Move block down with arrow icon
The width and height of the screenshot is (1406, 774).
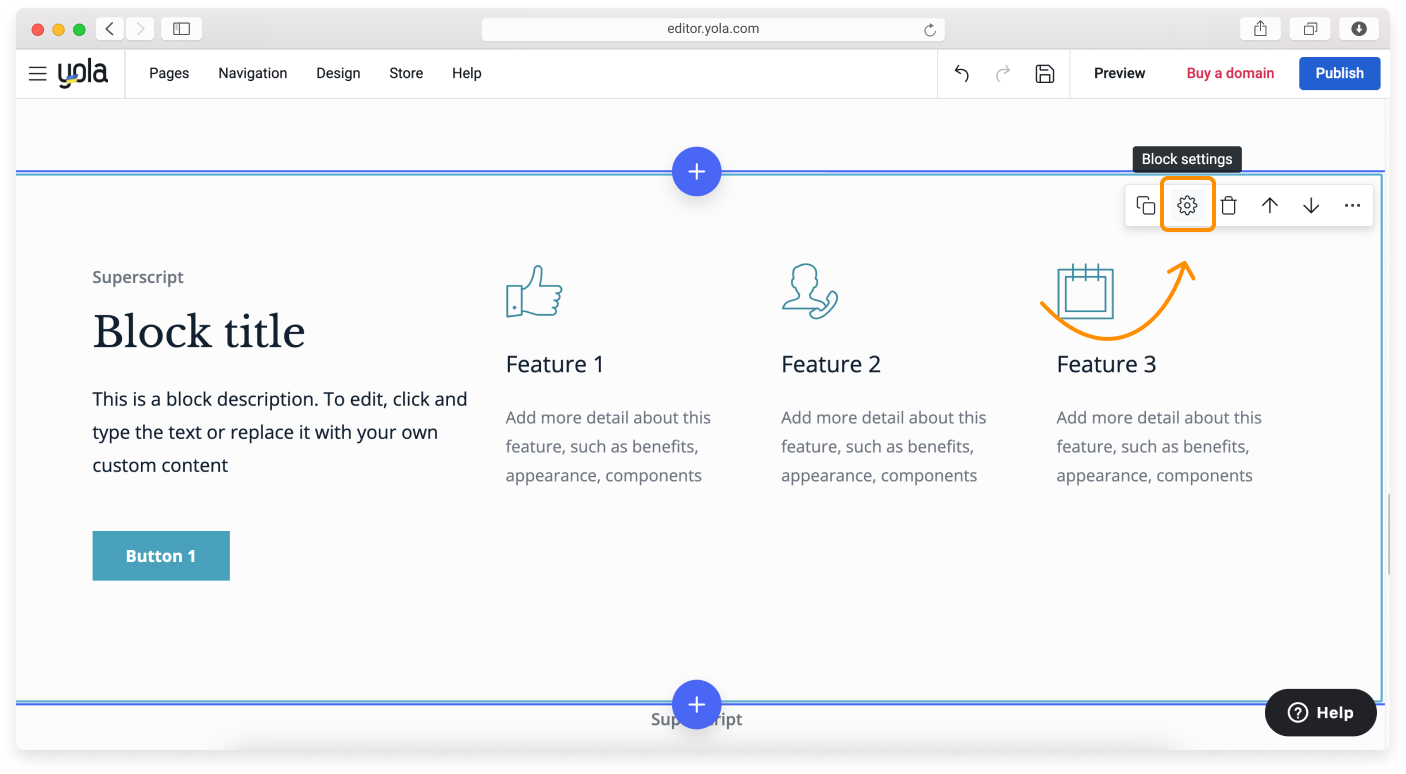(x=1311, y=205)
